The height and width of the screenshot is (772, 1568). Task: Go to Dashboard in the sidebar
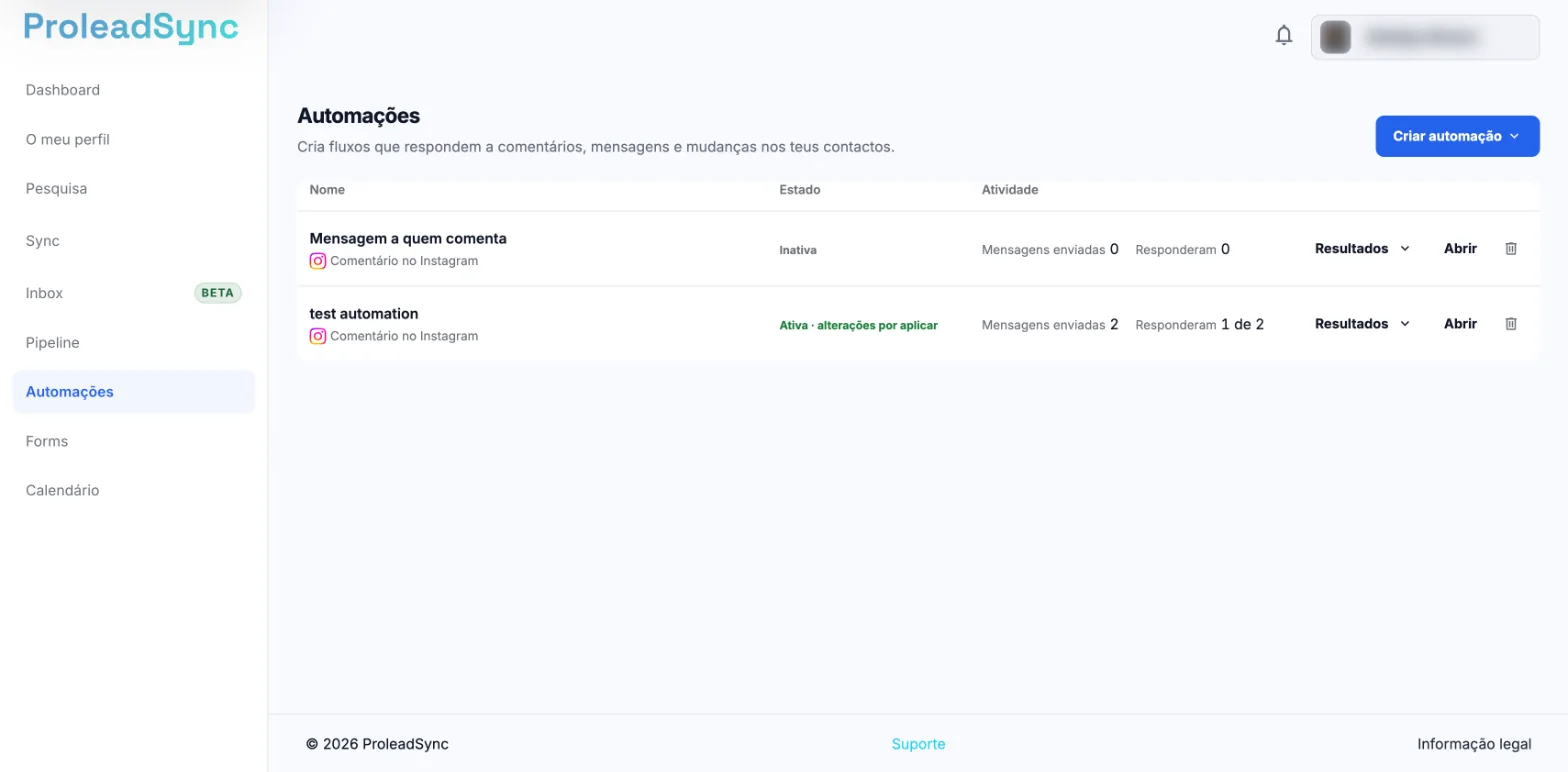point(63,90)
